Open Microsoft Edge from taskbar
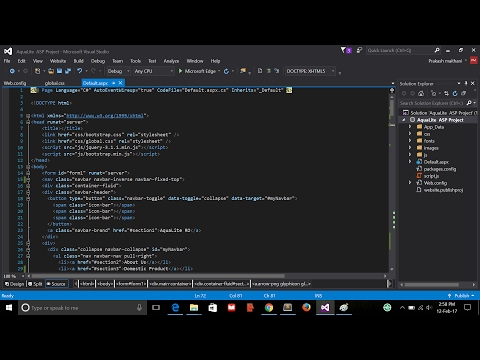 175,308
